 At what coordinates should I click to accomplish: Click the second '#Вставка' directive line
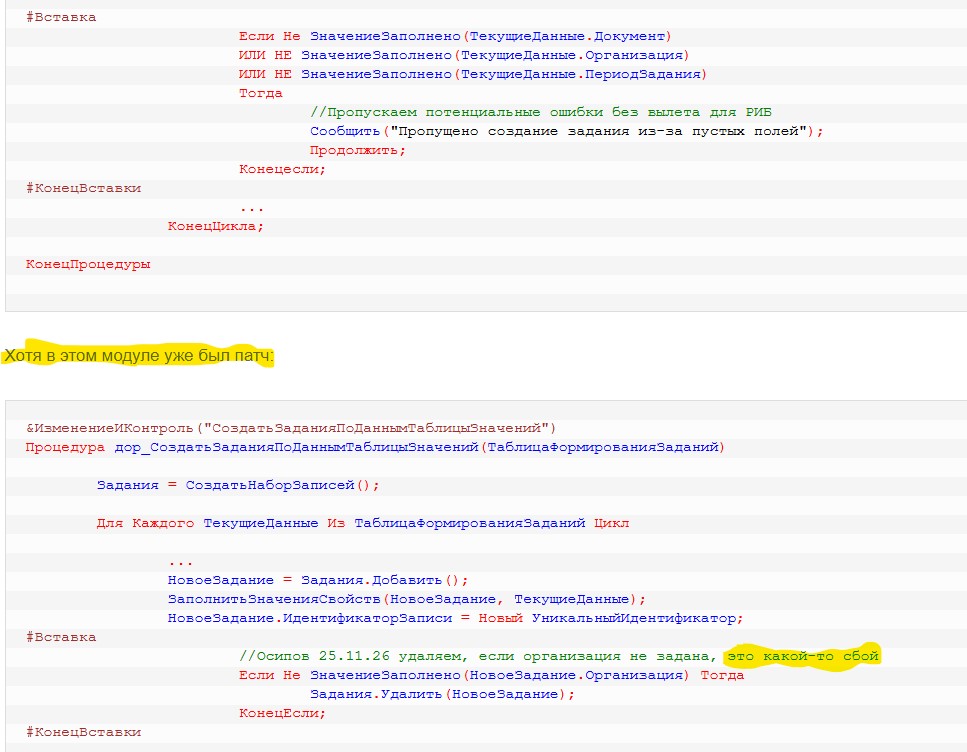pyautogui.click(x=61, y=637)
